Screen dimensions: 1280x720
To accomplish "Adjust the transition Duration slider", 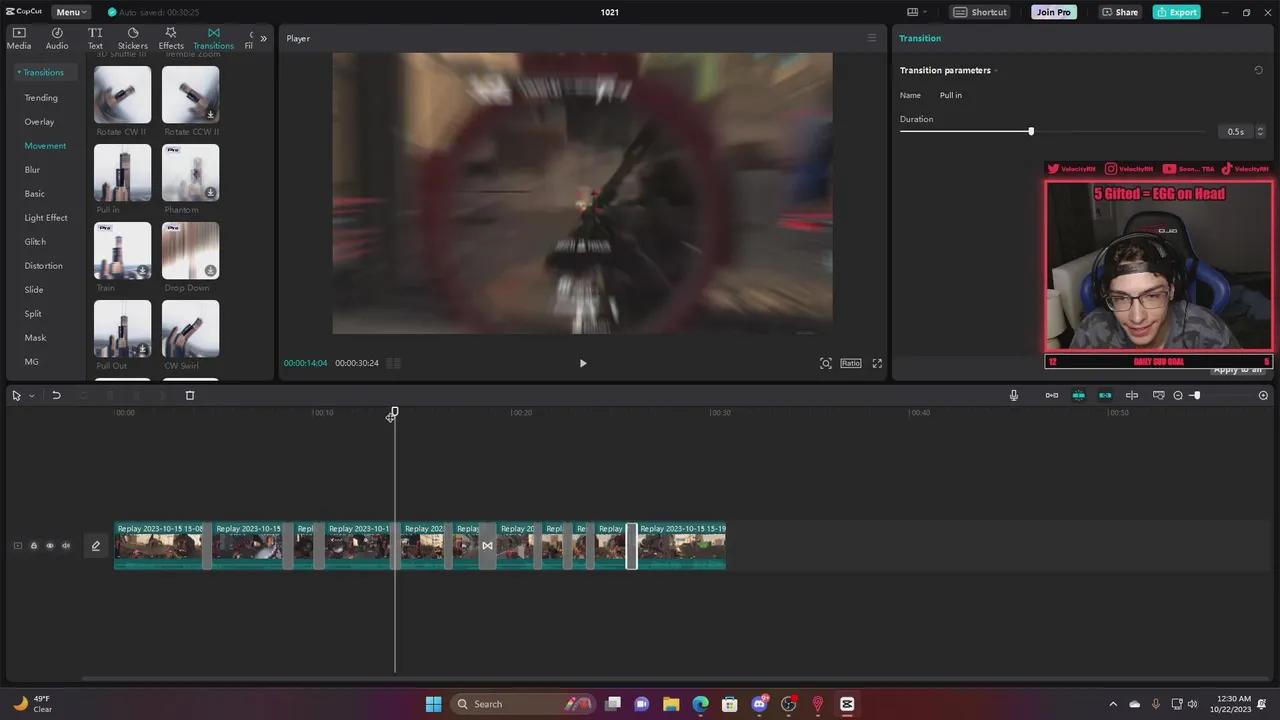I will tap(1031, 131).
